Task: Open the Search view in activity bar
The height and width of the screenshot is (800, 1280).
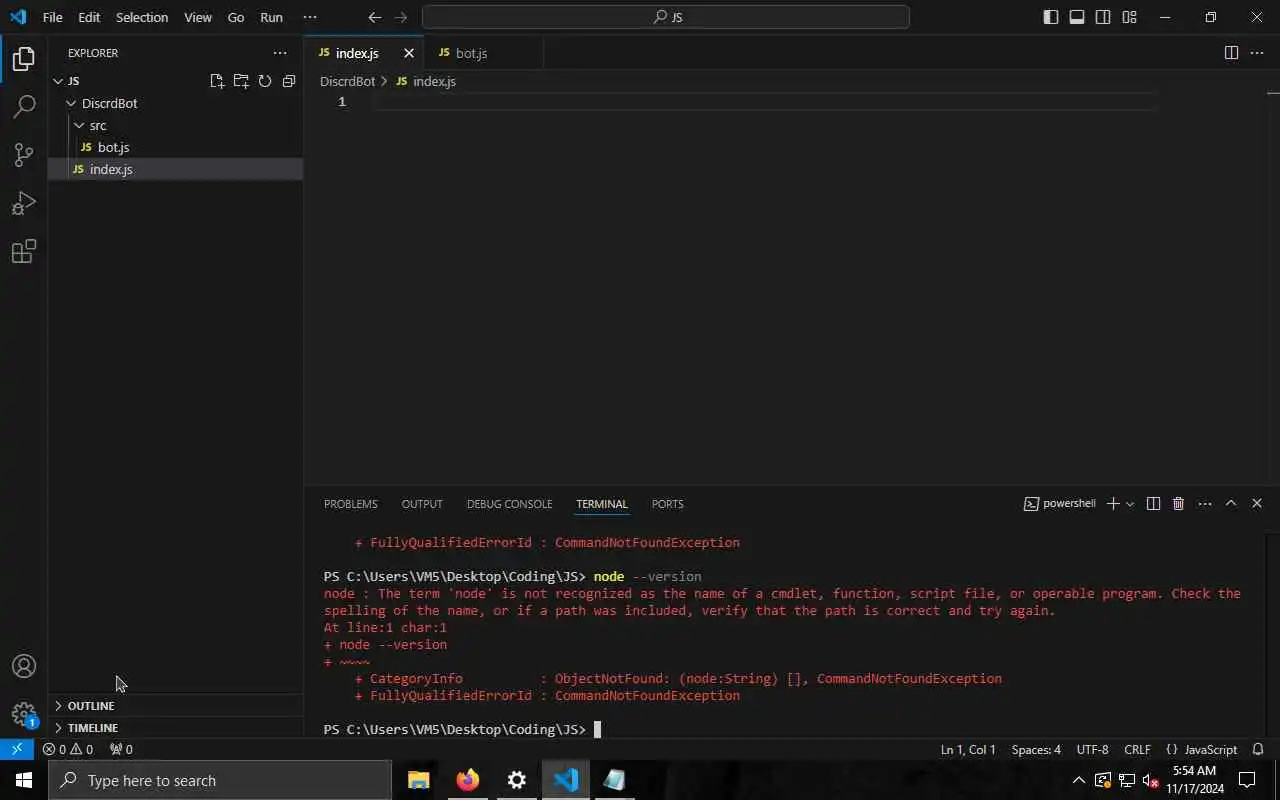Action: pyautogui.click(x=24, y=106)
